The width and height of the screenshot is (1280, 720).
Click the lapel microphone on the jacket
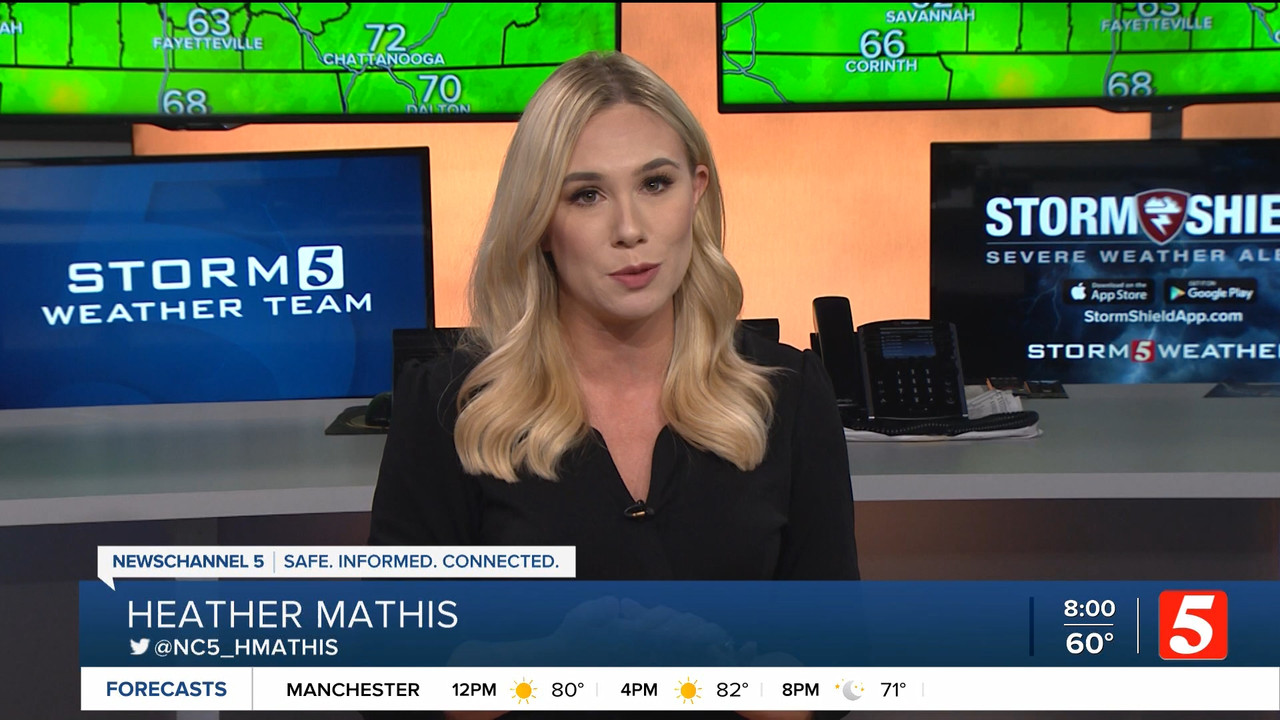(x=636, y=510)
